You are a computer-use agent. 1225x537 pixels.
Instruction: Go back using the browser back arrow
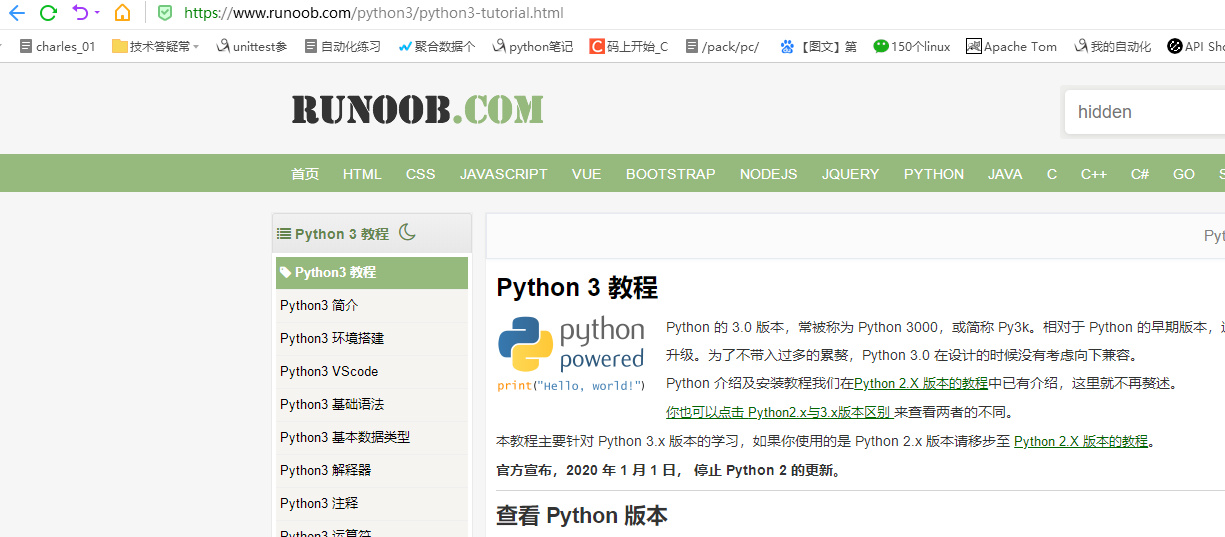[16, 13]
